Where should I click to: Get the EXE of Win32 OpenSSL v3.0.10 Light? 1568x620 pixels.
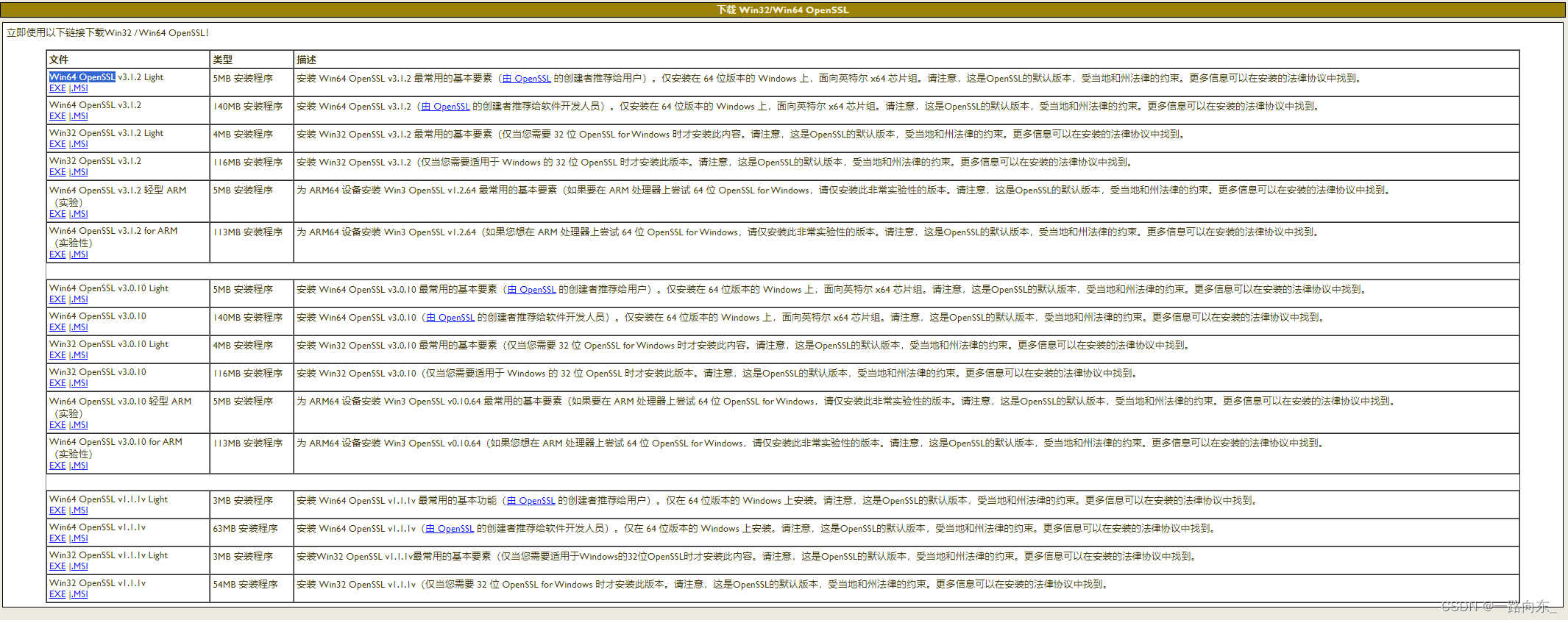coord(57,355)
